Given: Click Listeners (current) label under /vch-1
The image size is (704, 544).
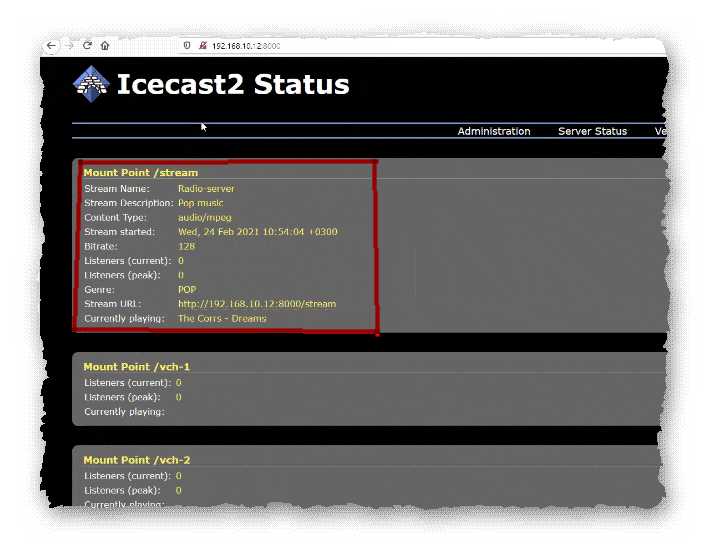Looking at the screenshot, I should [128, 383].
